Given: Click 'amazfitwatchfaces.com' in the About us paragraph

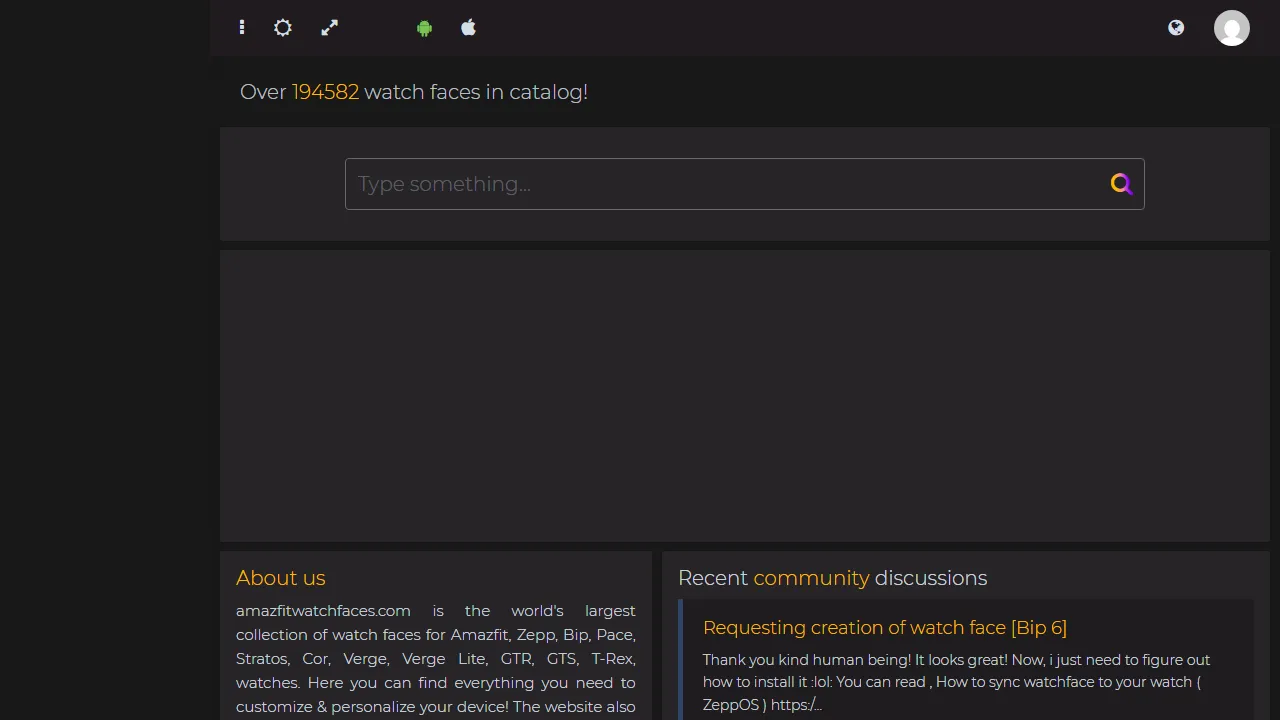Looking at the screenshot, I should tap(323, 611).
